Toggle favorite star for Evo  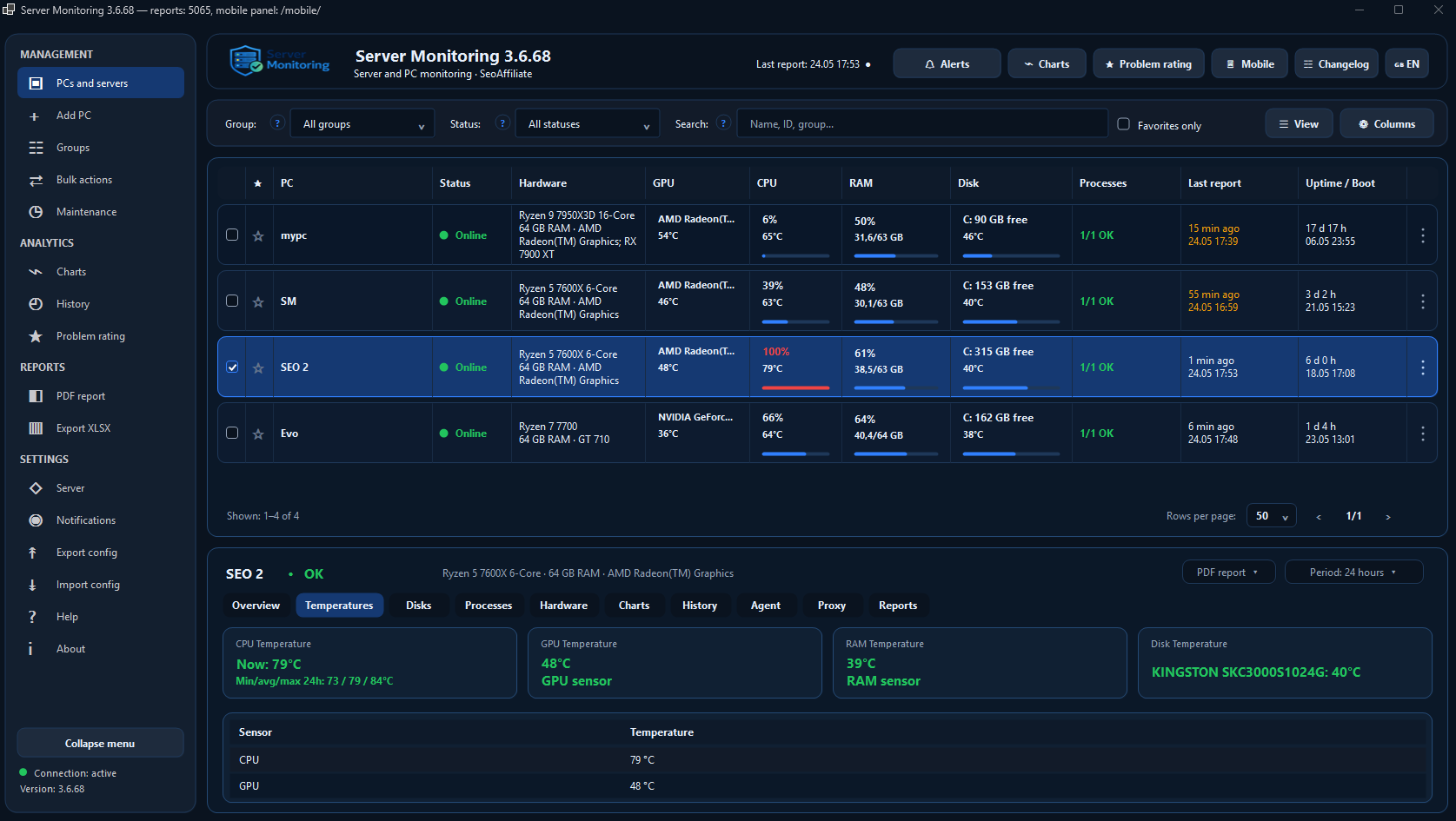258,434
